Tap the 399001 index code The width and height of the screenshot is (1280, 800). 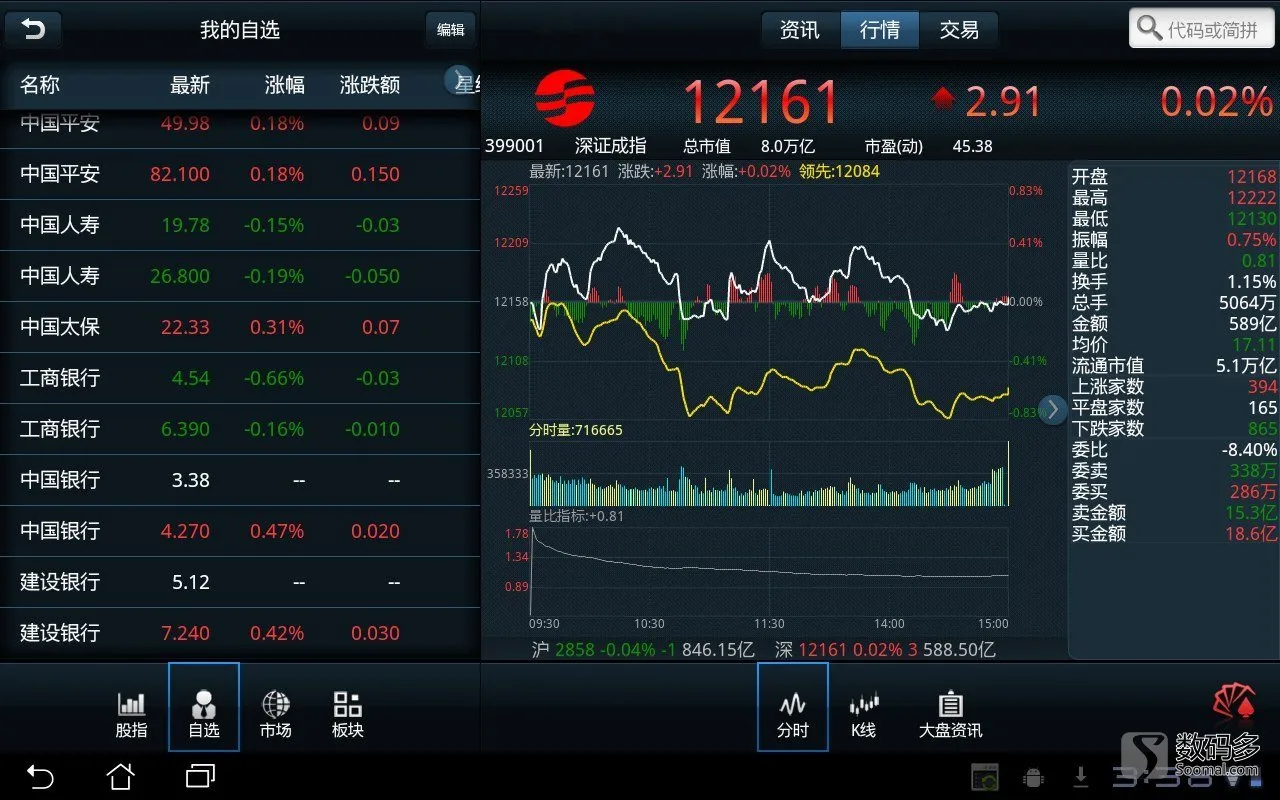[x=514, y=146]
